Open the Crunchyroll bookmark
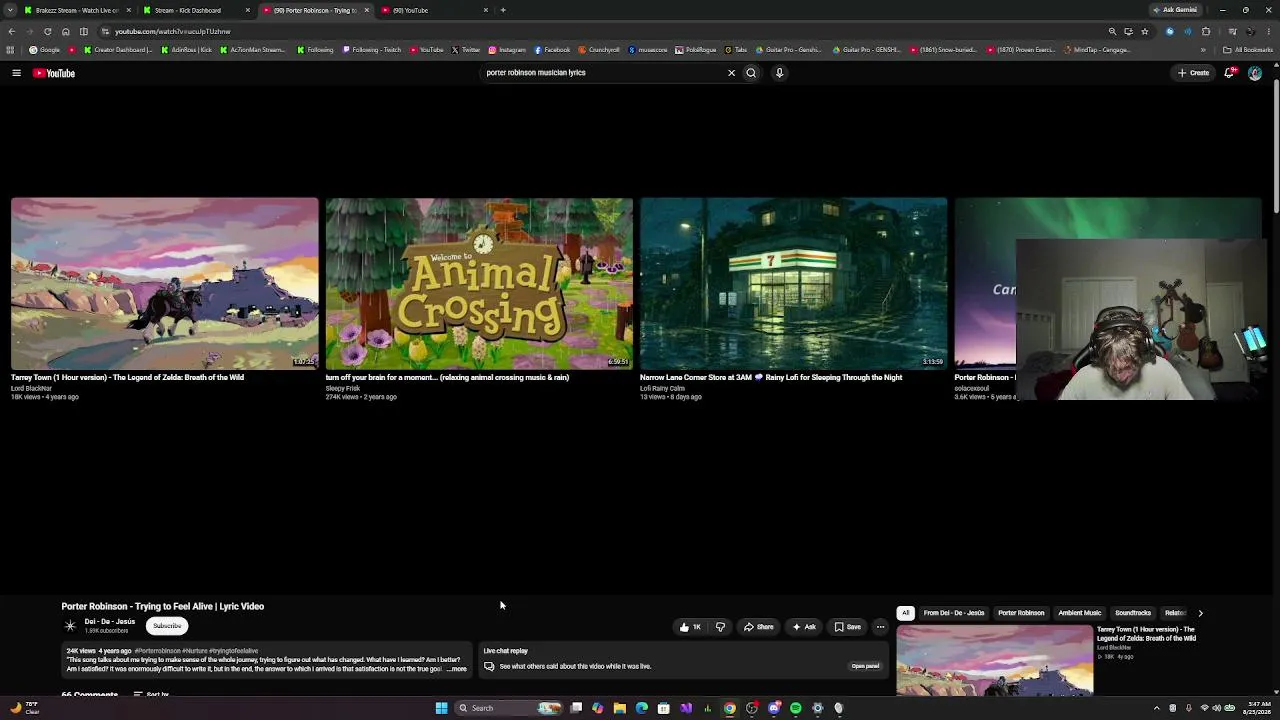 coord(599,50)
